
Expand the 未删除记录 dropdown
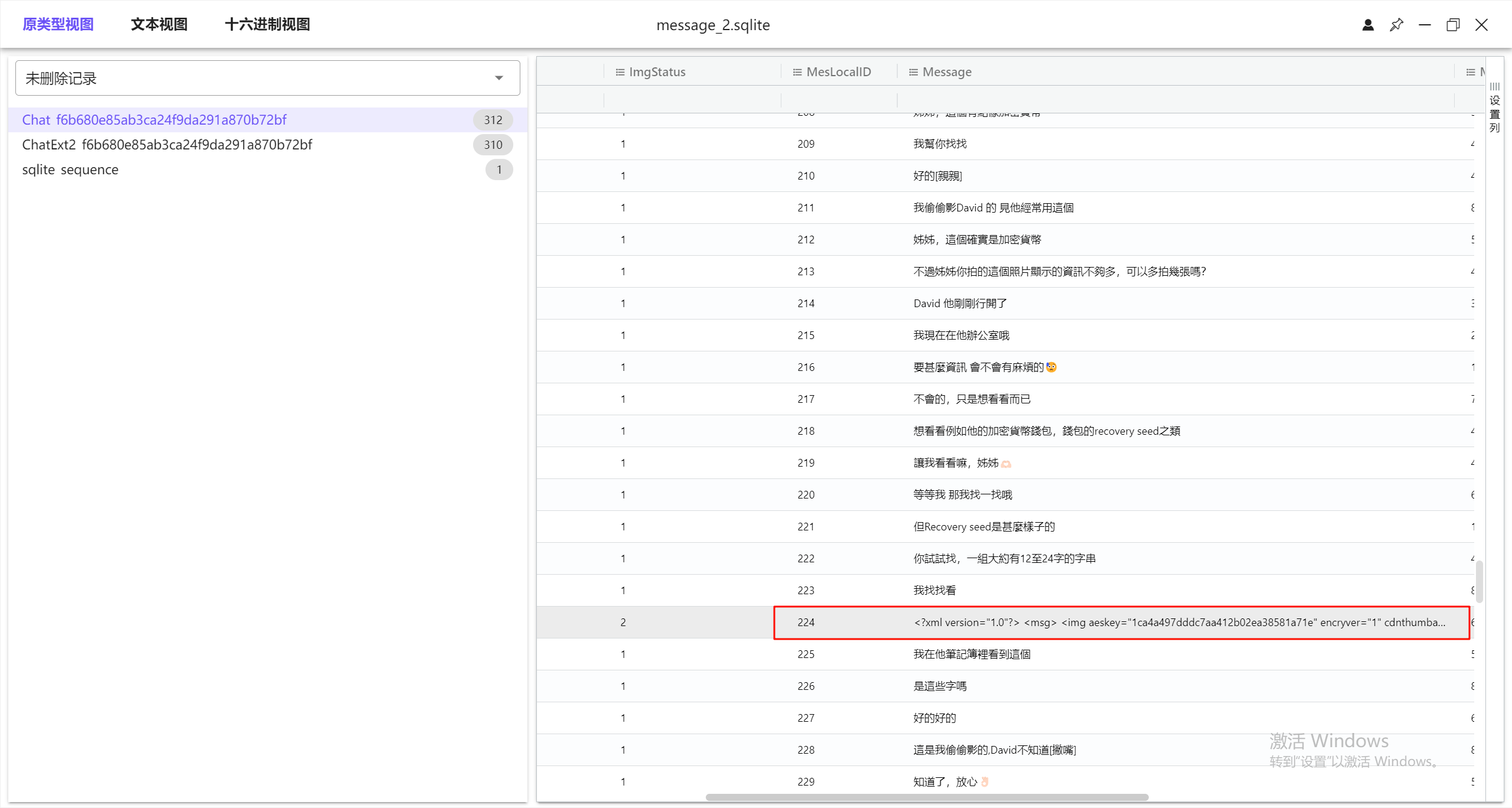pos(267,78)
